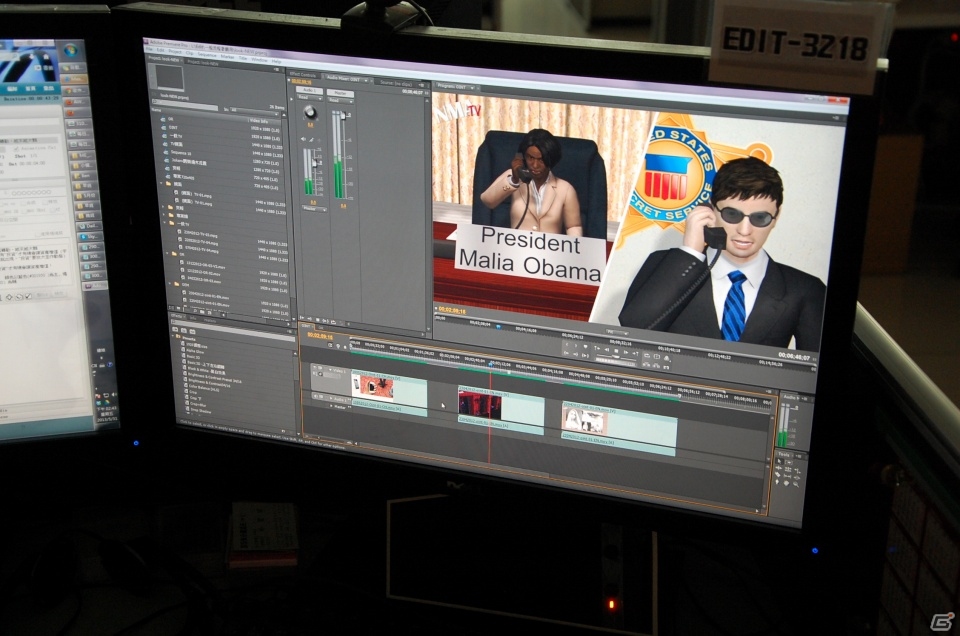Select the Drop Shadow preset
Viewport: 960px width, 636px height.
pos(201,411)
